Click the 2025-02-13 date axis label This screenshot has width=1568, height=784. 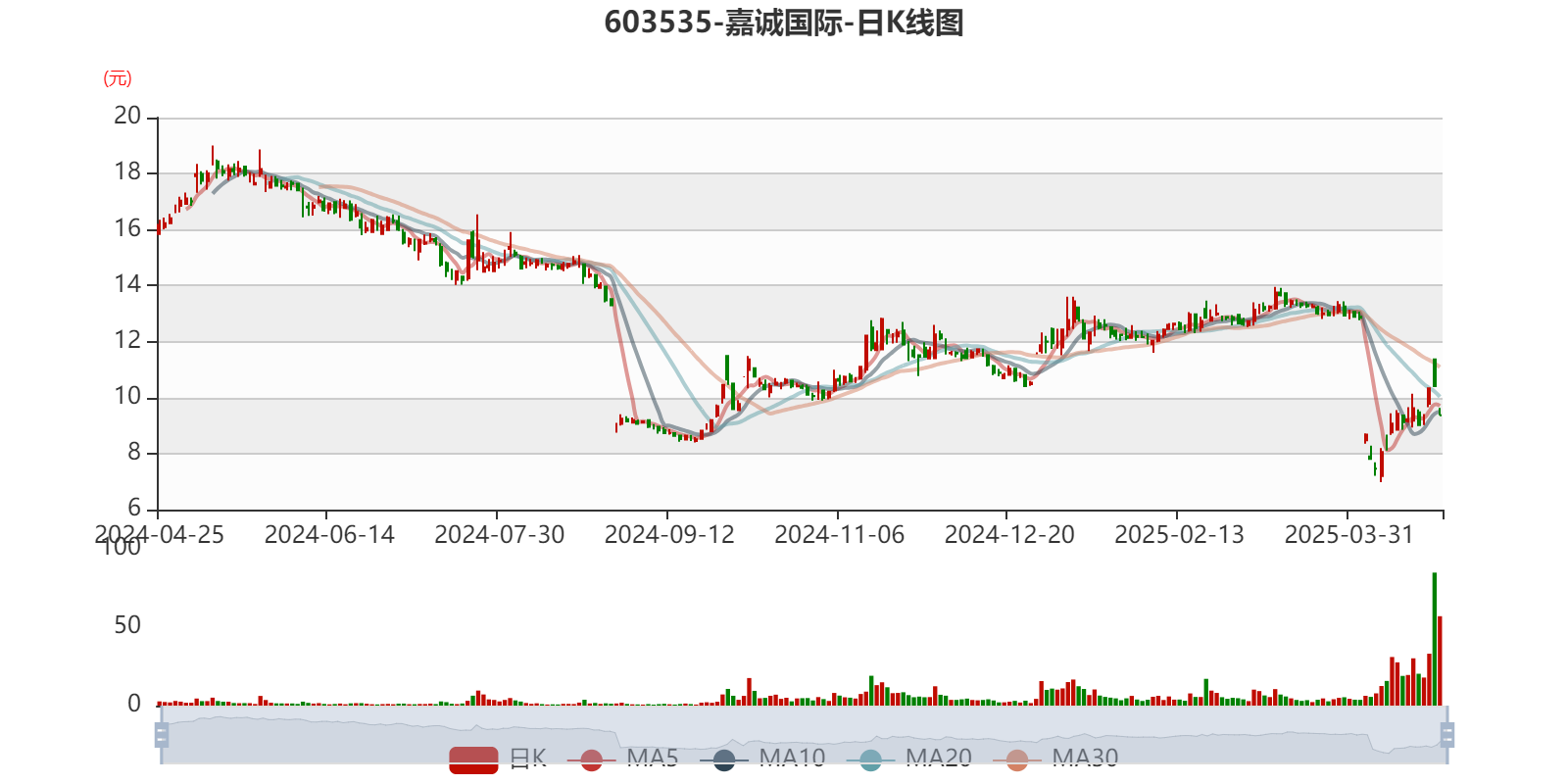pyautogui.click(x=1179, y=535)
